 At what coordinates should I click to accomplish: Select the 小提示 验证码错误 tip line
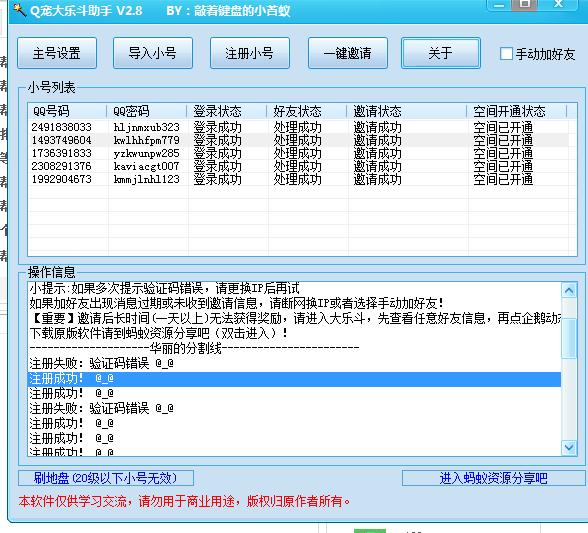tap(294, 288)
